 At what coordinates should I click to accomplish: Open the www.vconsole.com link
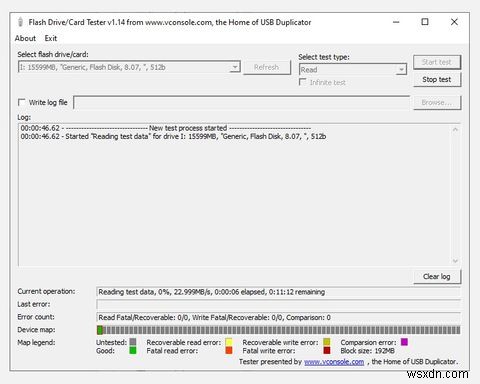(334, 362)
